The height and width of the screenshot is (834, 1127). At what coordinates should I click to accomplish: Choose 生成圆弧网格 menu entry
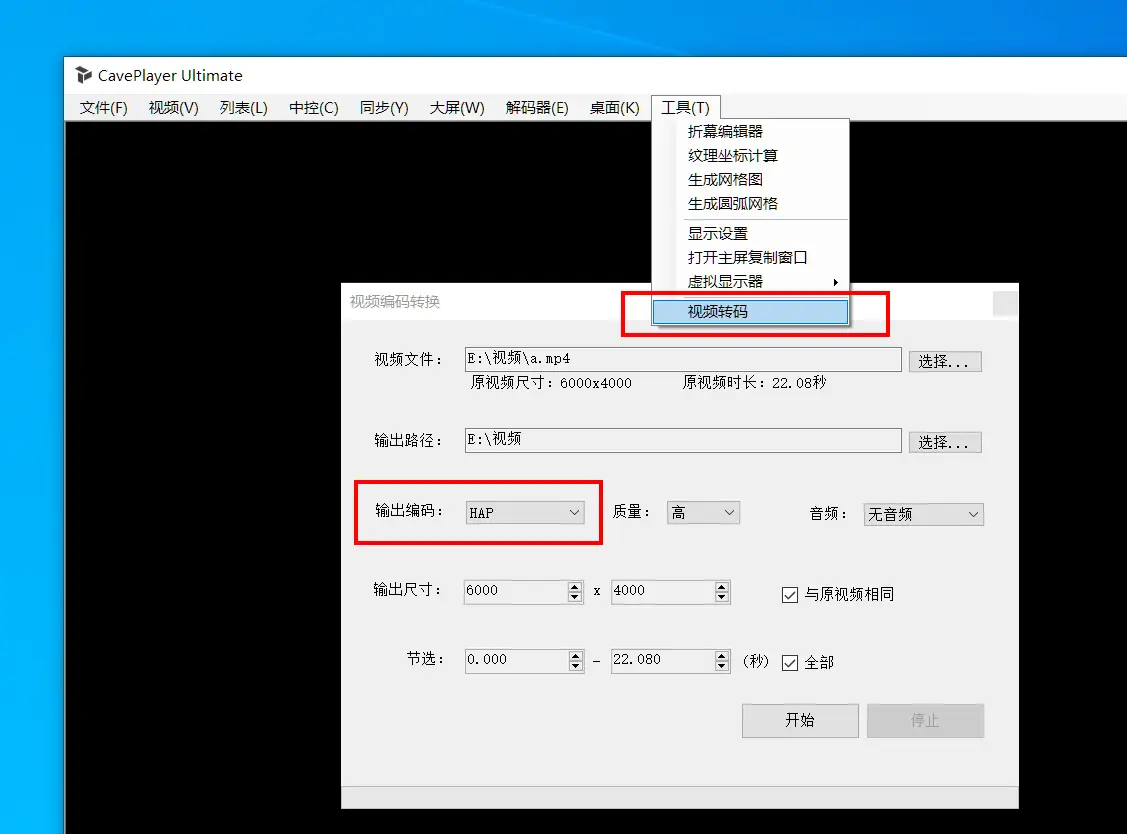(750, 203)
